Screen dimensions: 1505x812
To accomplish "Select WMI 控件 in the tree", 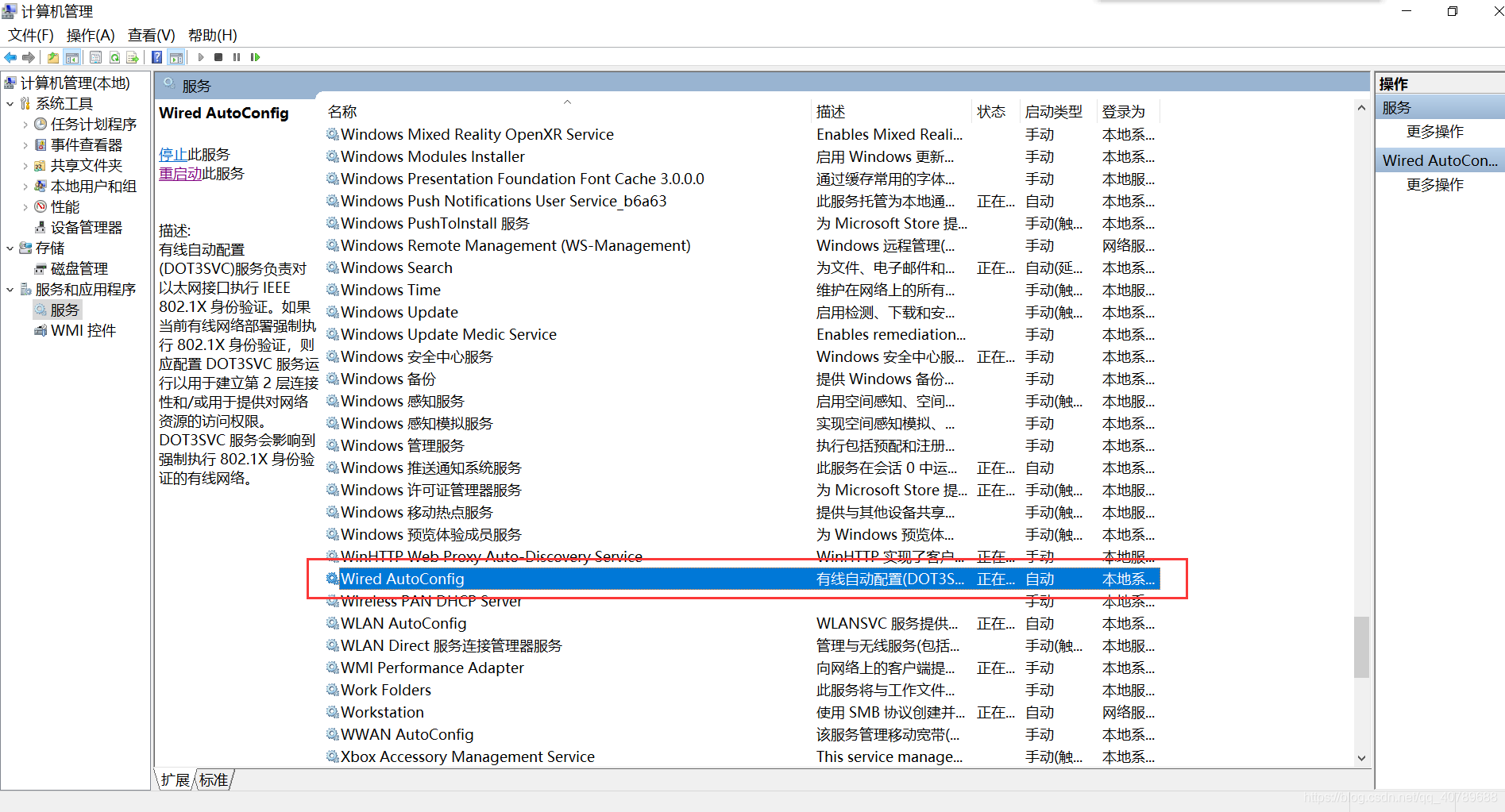I will 83,330.
